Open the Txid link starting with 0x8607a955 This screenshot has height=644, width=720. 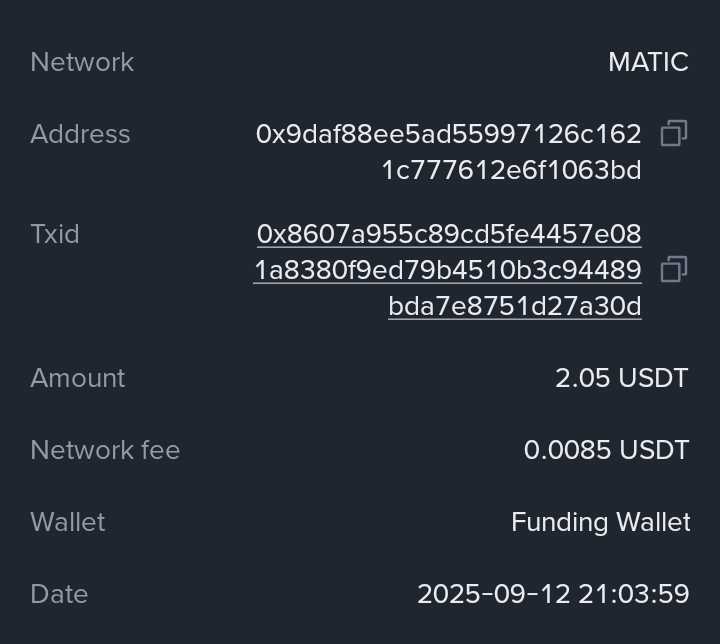449,234
